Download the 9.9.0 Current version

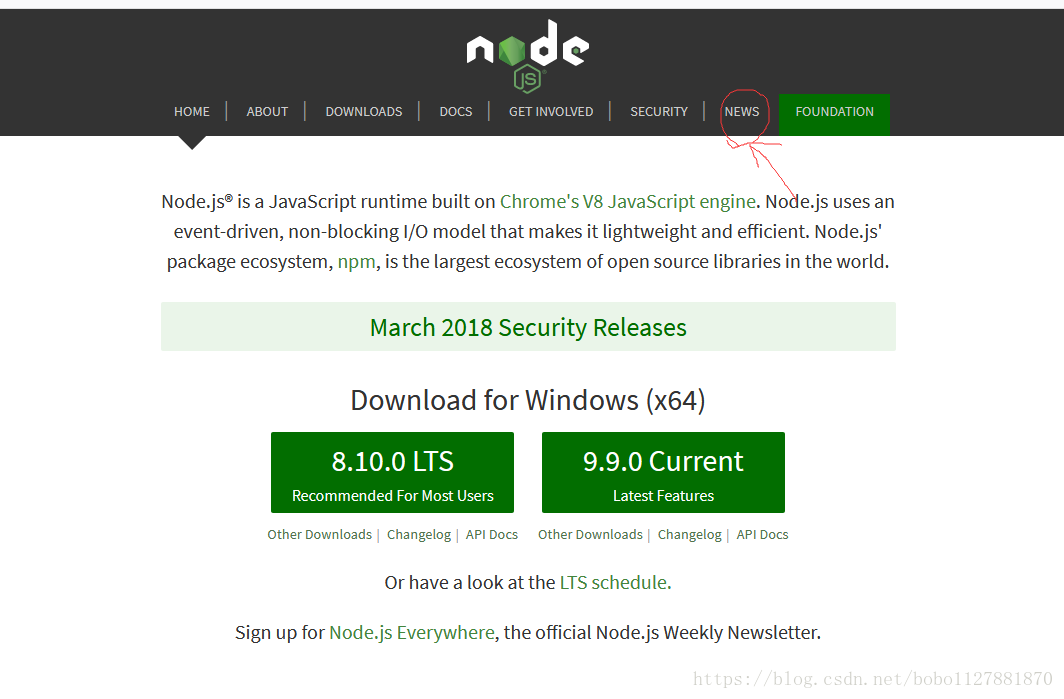coord(663,472)
